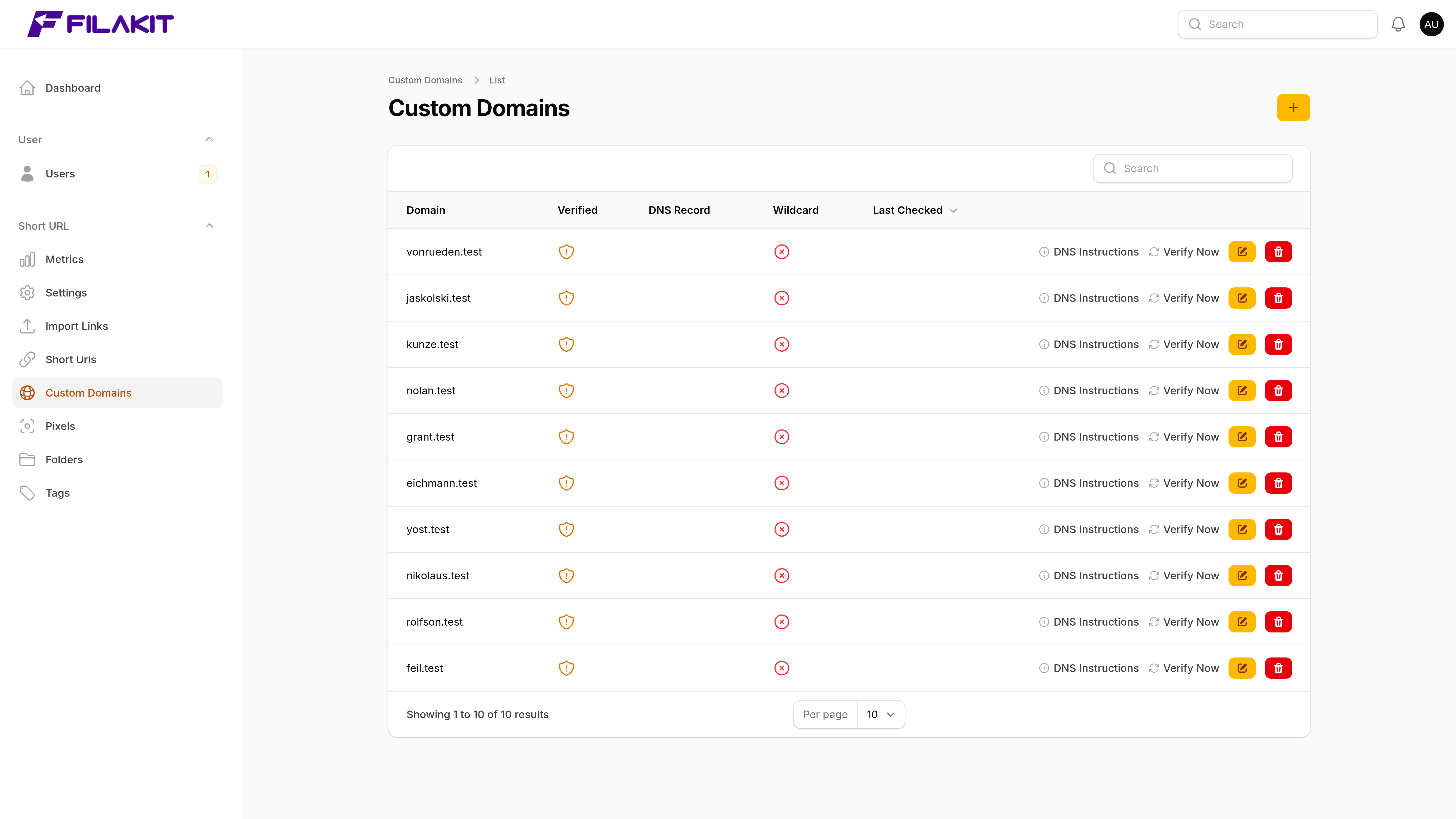Open Import Links in sidebar
The image size is (1456, 819).
coord(118,326)
